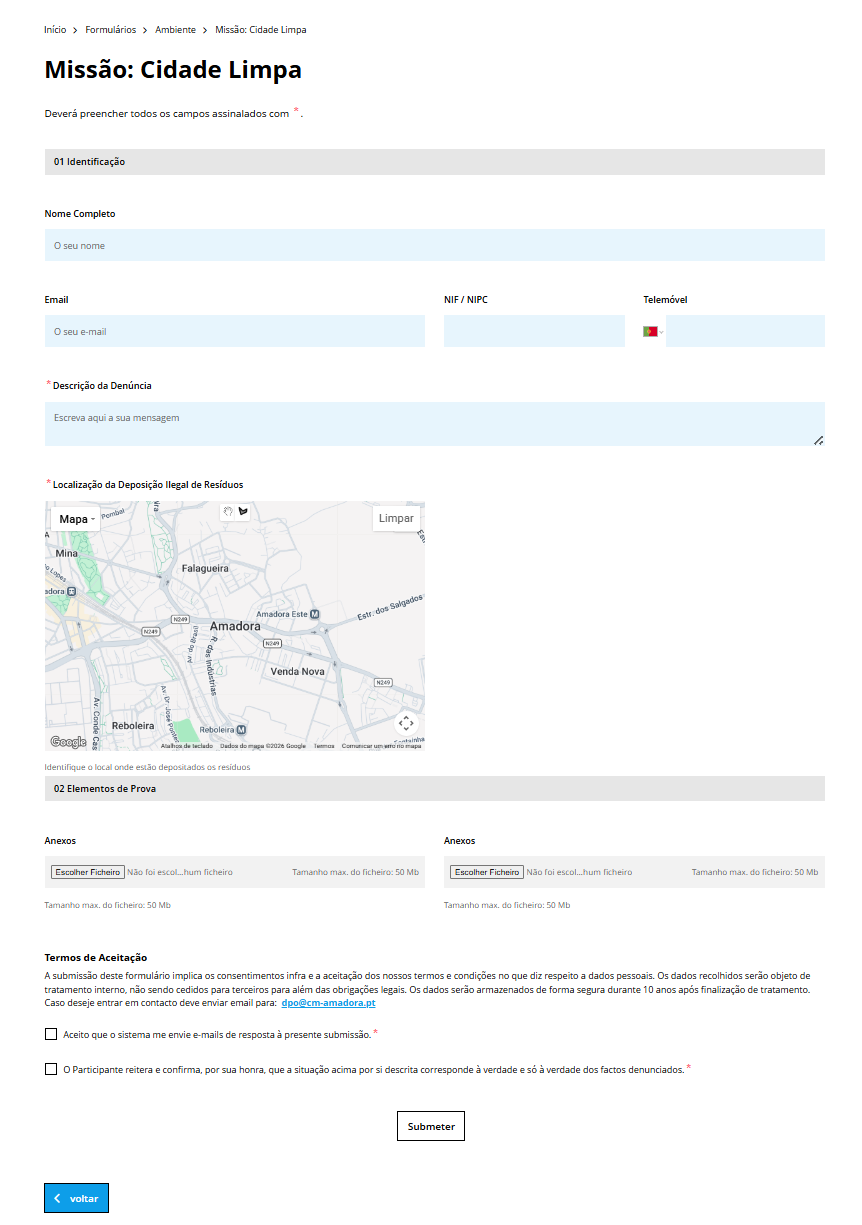Image resolution: width=862 pixels, height=1225 pixels.
Task: Click the Portugal flag country selector
Action: point(652,331)
